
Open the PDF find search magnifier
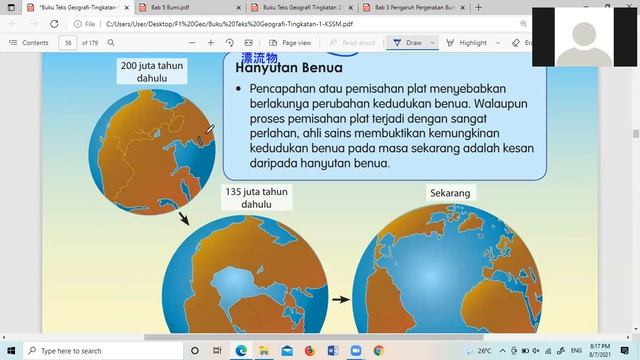pyautogui.click(x=111, y=42)
